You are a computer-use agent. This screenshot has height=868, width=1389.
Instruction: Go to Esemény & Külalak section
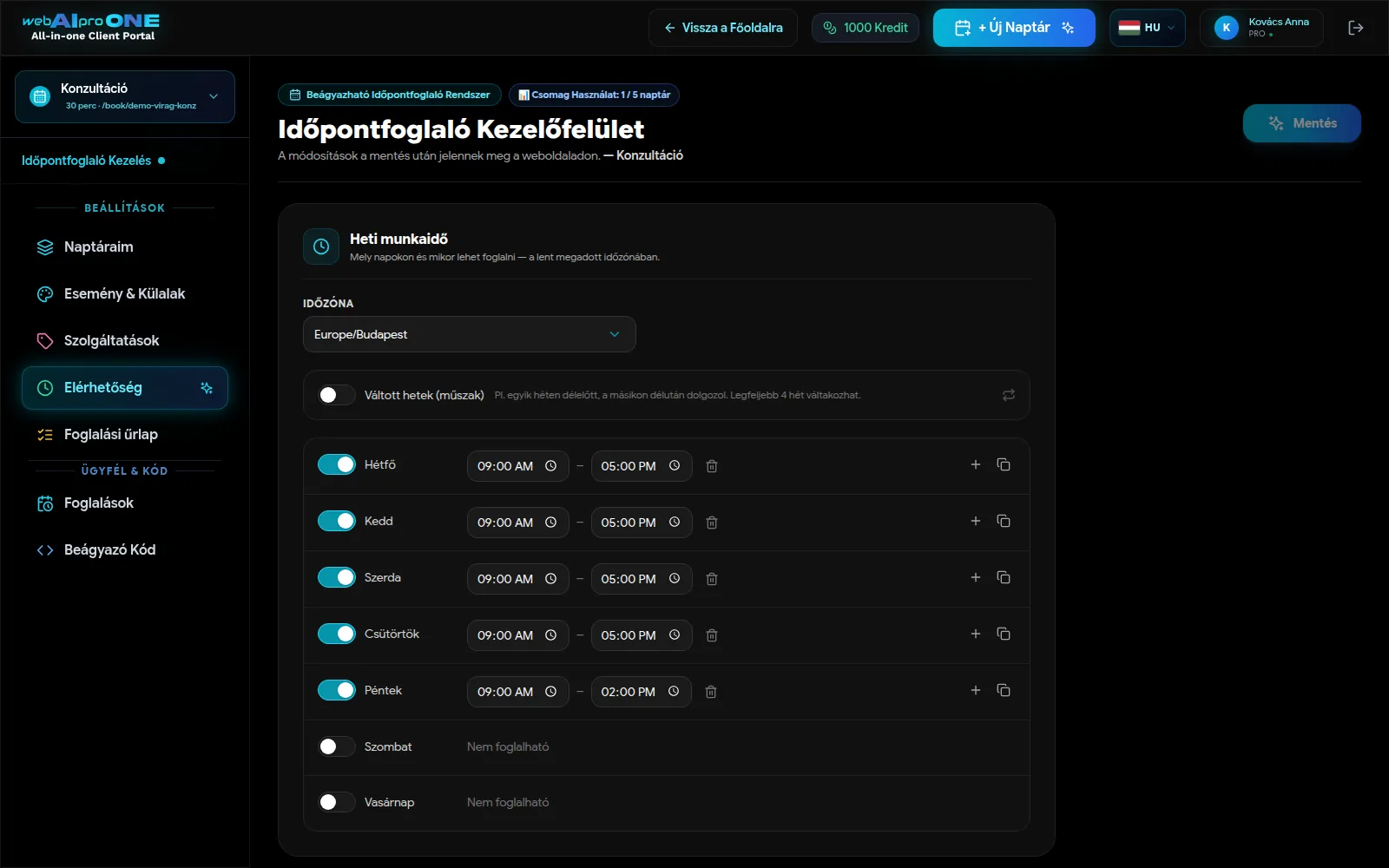coord(125,293)
